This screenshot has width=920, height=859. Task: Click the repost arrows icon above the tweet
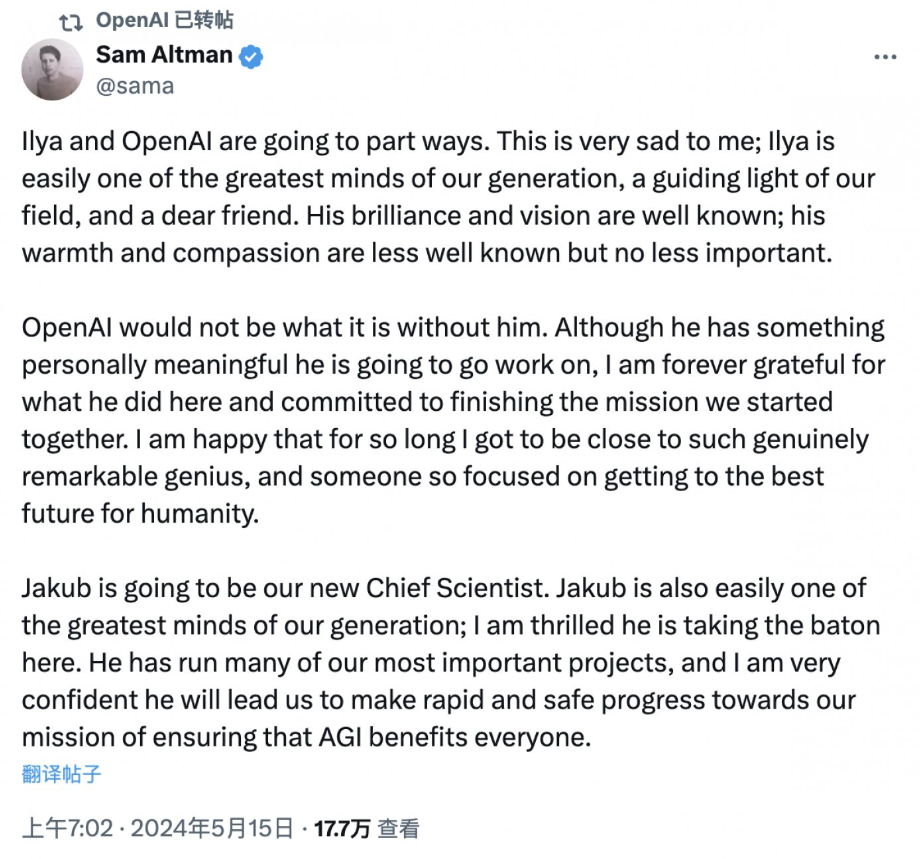coord(72,23)
